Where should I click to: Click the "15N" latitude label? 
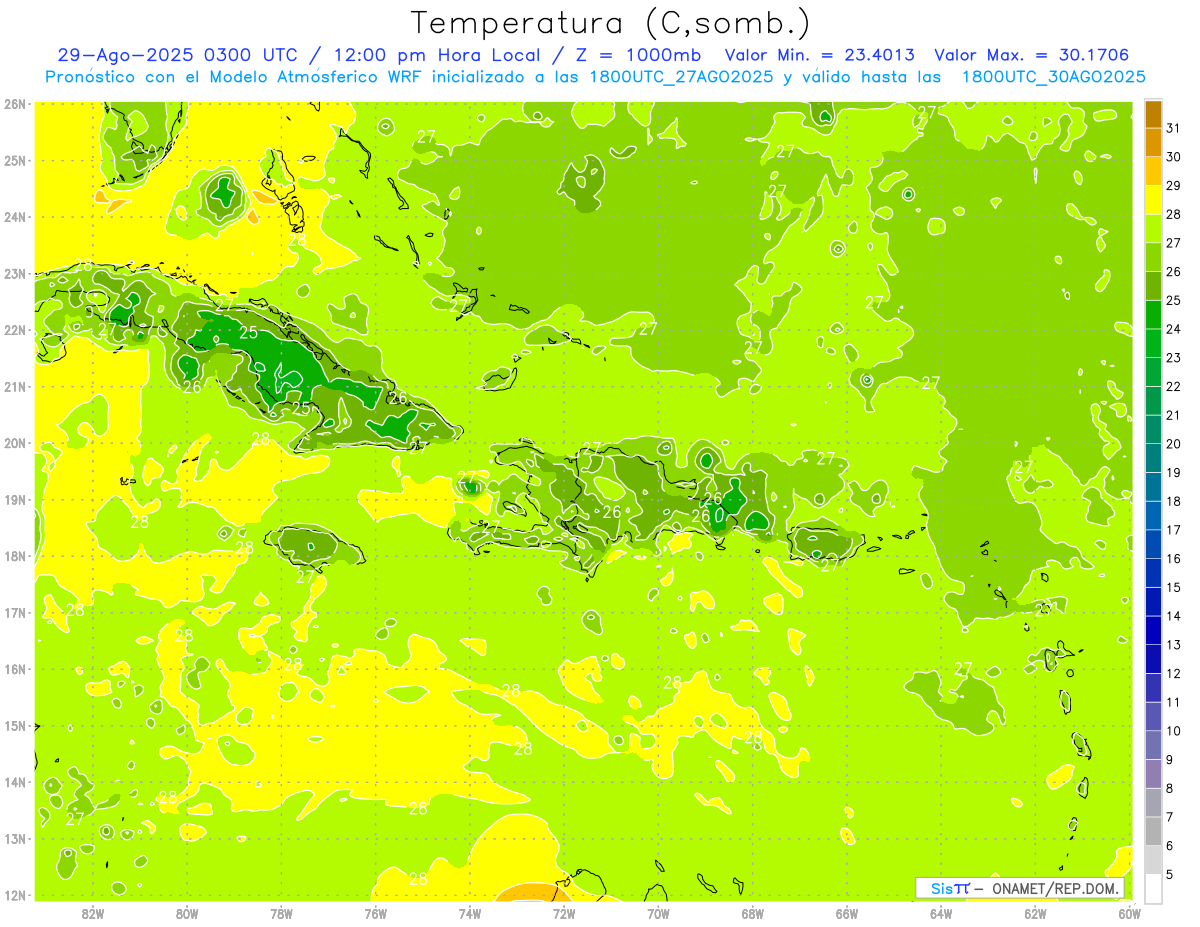tap(14, 725)
